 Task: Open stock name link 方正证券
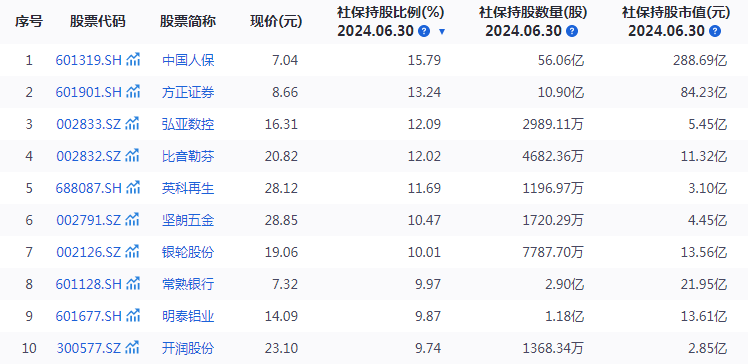[x=188, y=92]
